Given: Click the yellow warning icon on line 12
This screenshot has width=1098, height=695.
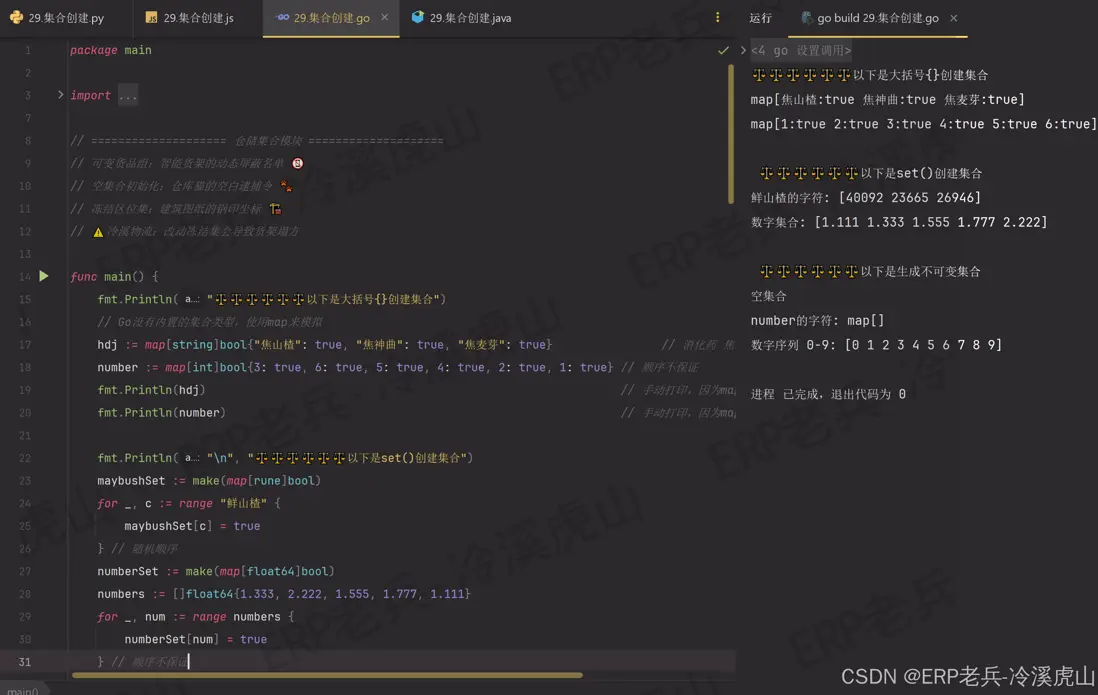Looking at the screenshot, I should click(x=98, y=232).
